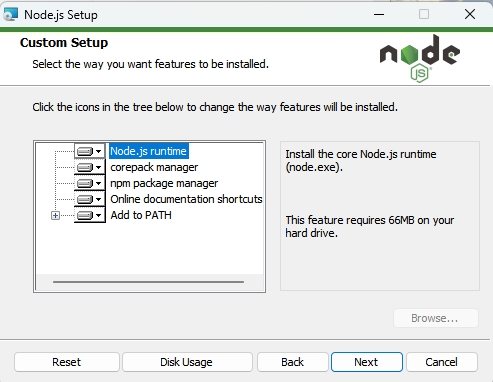Open install options dropdown for Online documentation shortcuts
Screen dimensions: 493x382
pos(89,199)
